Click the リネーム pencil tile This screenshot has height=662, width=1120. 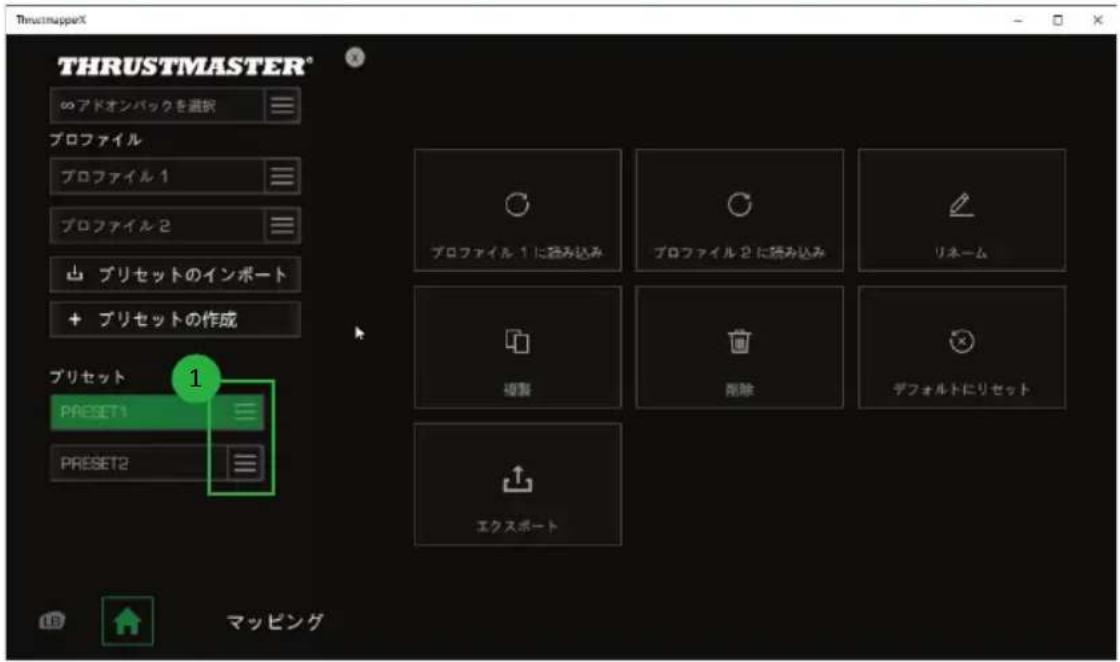[961, 210]
